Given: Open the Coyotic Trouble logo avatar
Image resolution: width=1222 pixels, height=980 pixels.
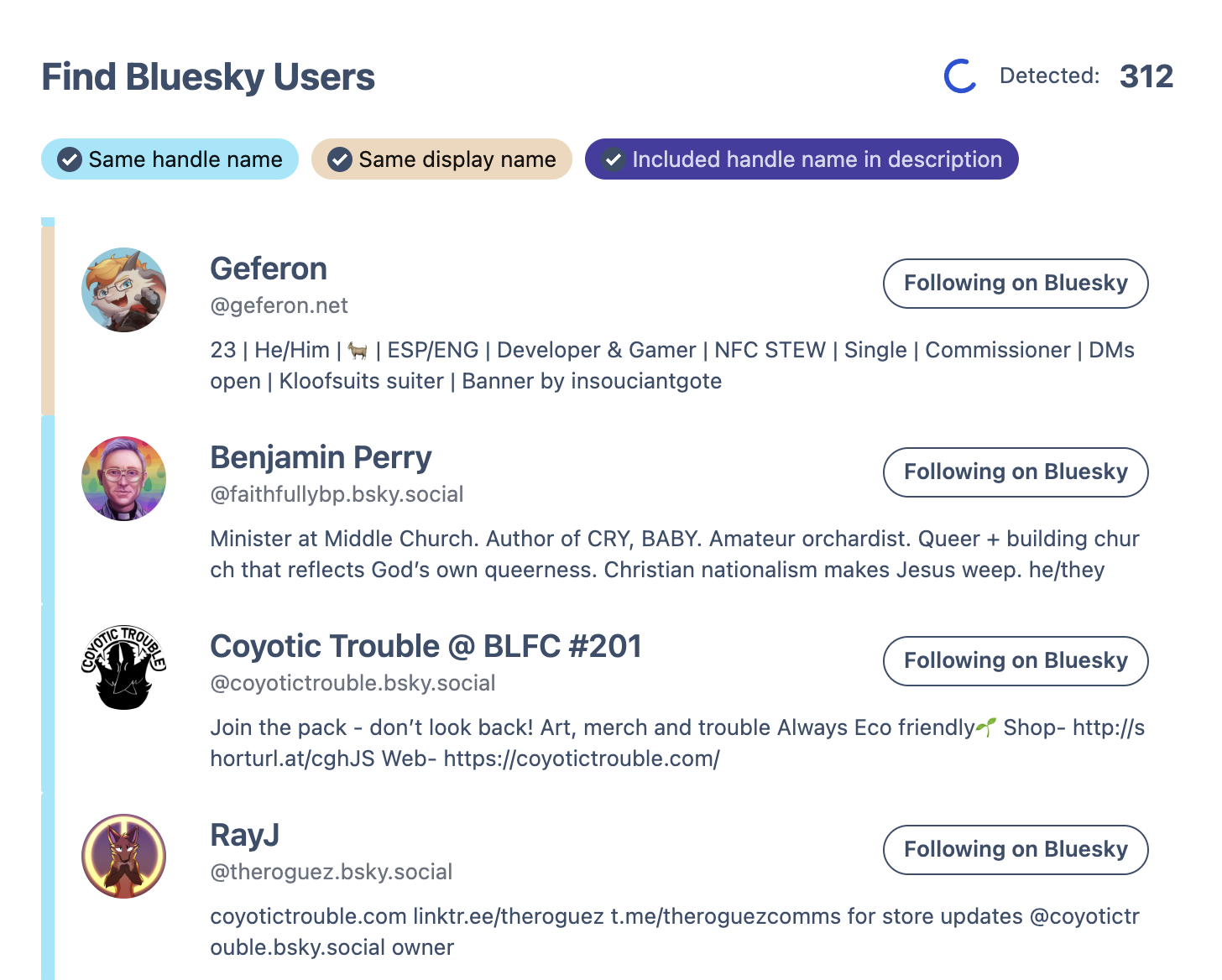Looking at the screenshot, I should pyautogui.click(x=124, y=668).
